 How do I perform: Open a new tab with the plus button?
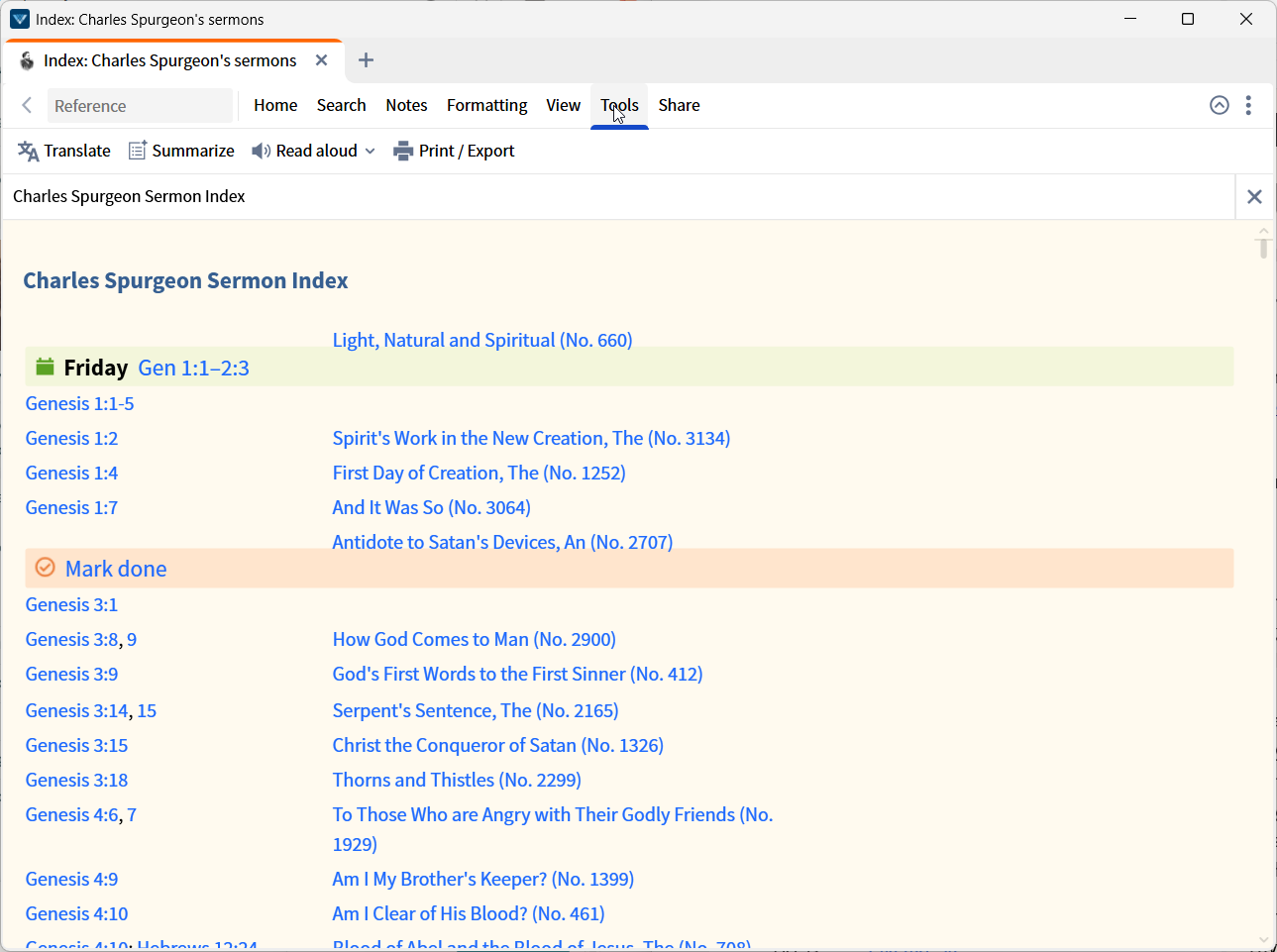coord(366,60)
